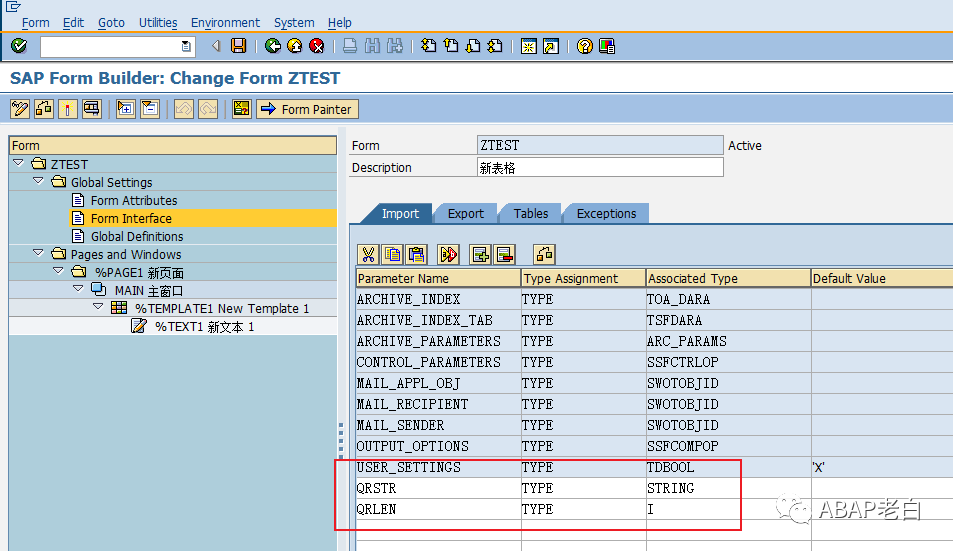Switch to the Exceptions tab

point(606,214)
